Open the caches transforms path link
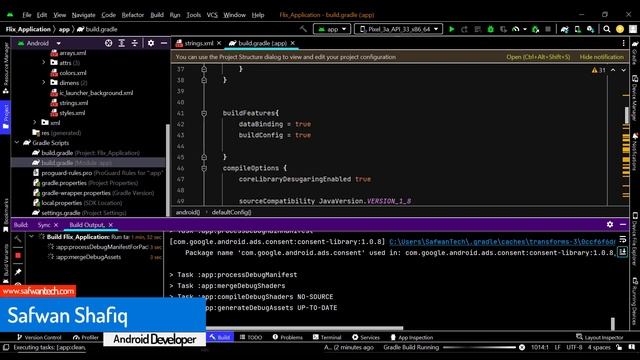Image resolution: width=640 pixels, height=360 pixels. (x=502, y=242)
